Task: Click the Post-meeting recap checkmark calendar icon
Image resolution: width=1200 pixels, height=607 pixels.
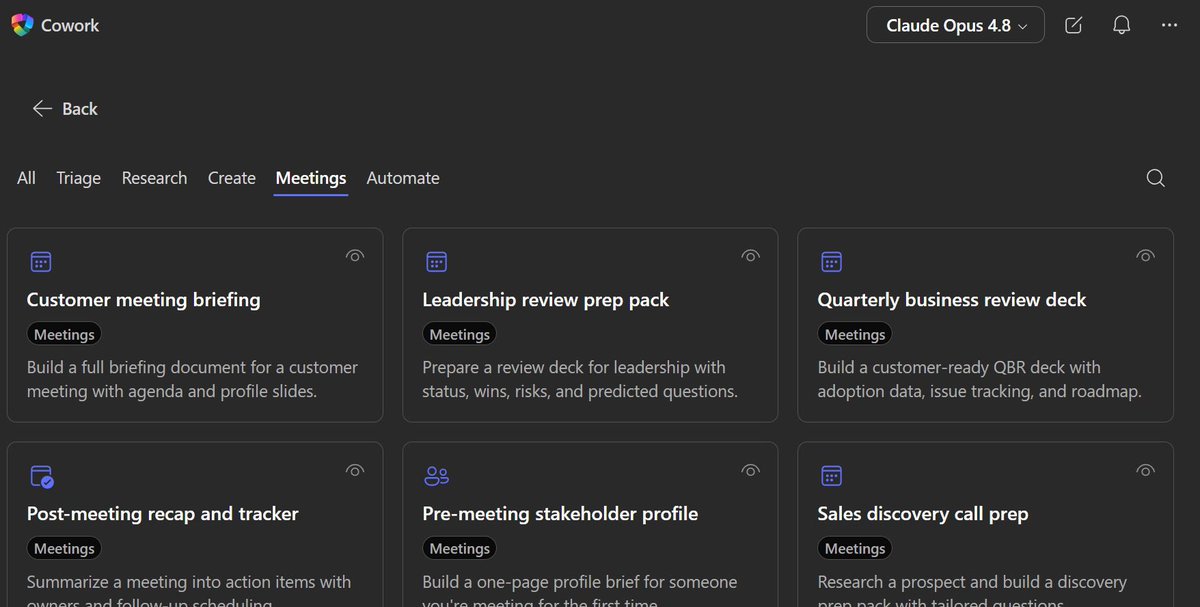Action: (41, 476)
